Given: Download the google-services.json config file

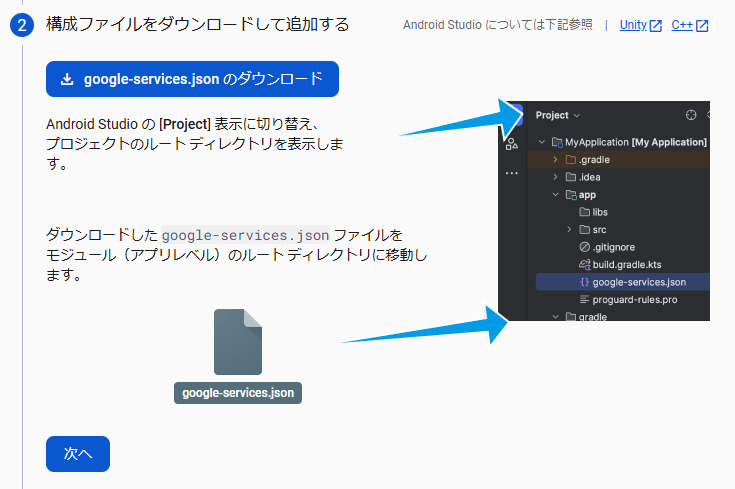Looking at the screenshot, I should tap(192, 79).
